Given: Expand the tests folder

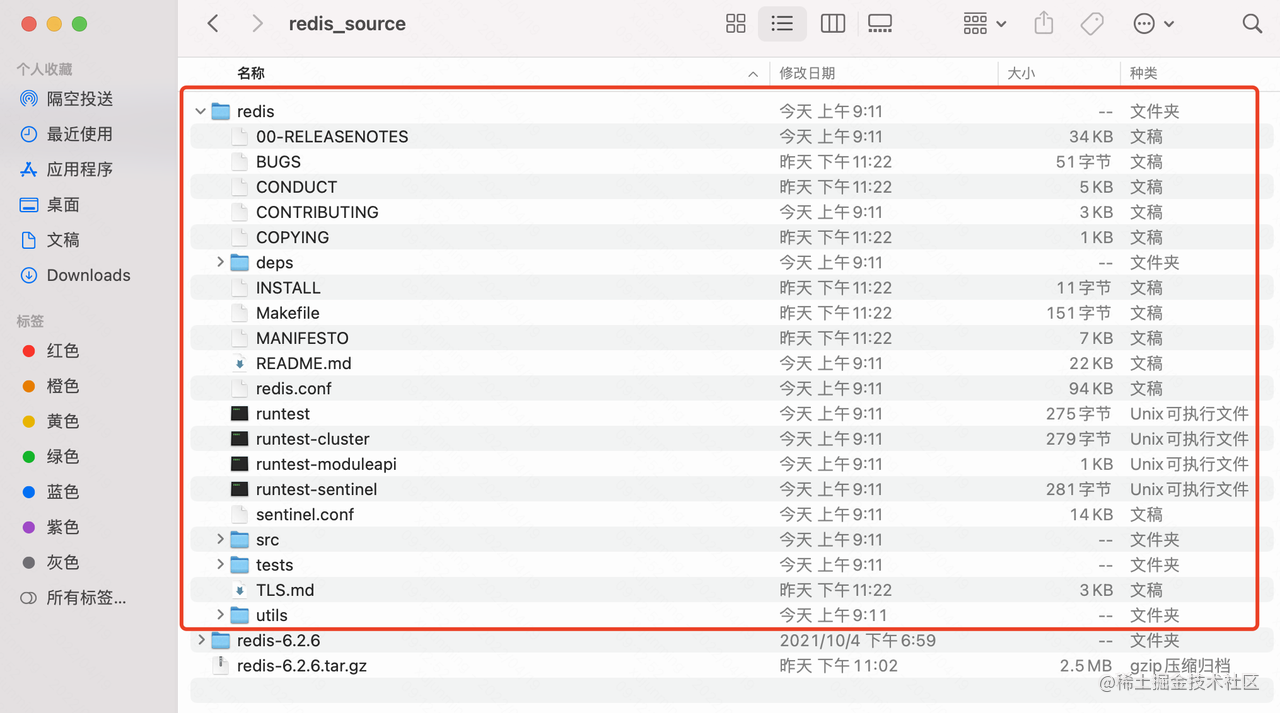Looking at the screenshot, I should pos(220,564).
